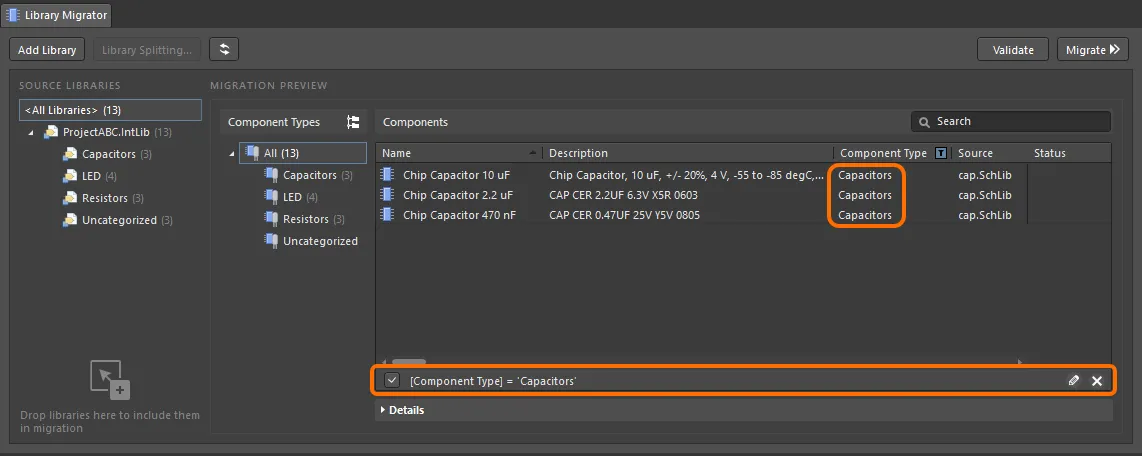Click the ProjectABC.IntLib library icon
The height and width of the screenshot is (456, 1142).
(51, 132)
